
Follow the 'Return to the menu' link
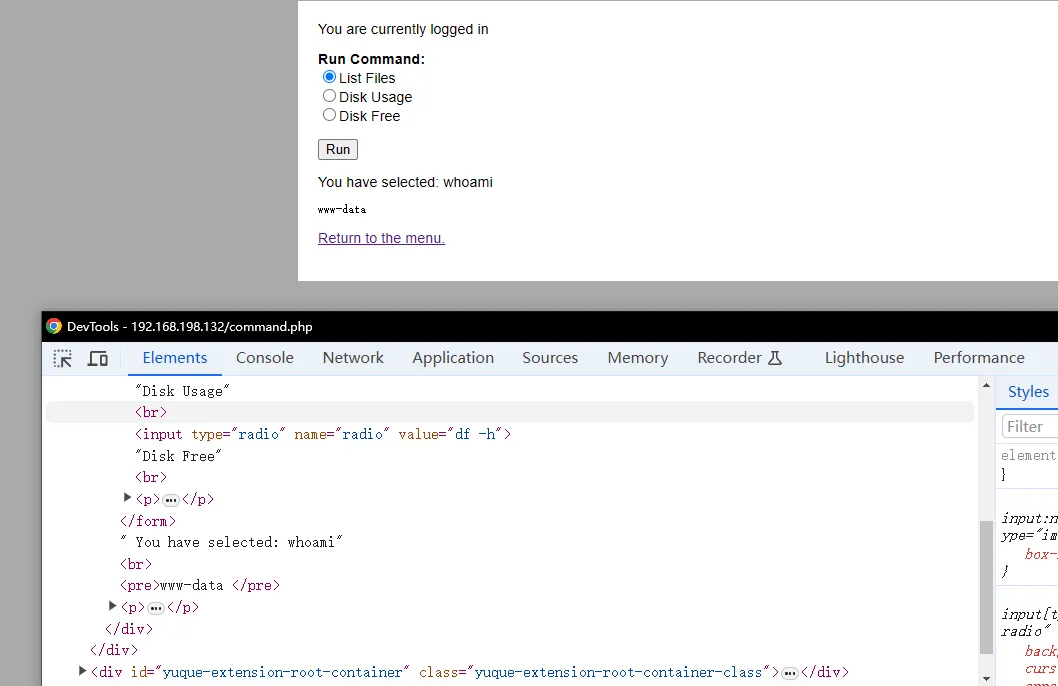[x=381, y=238]
